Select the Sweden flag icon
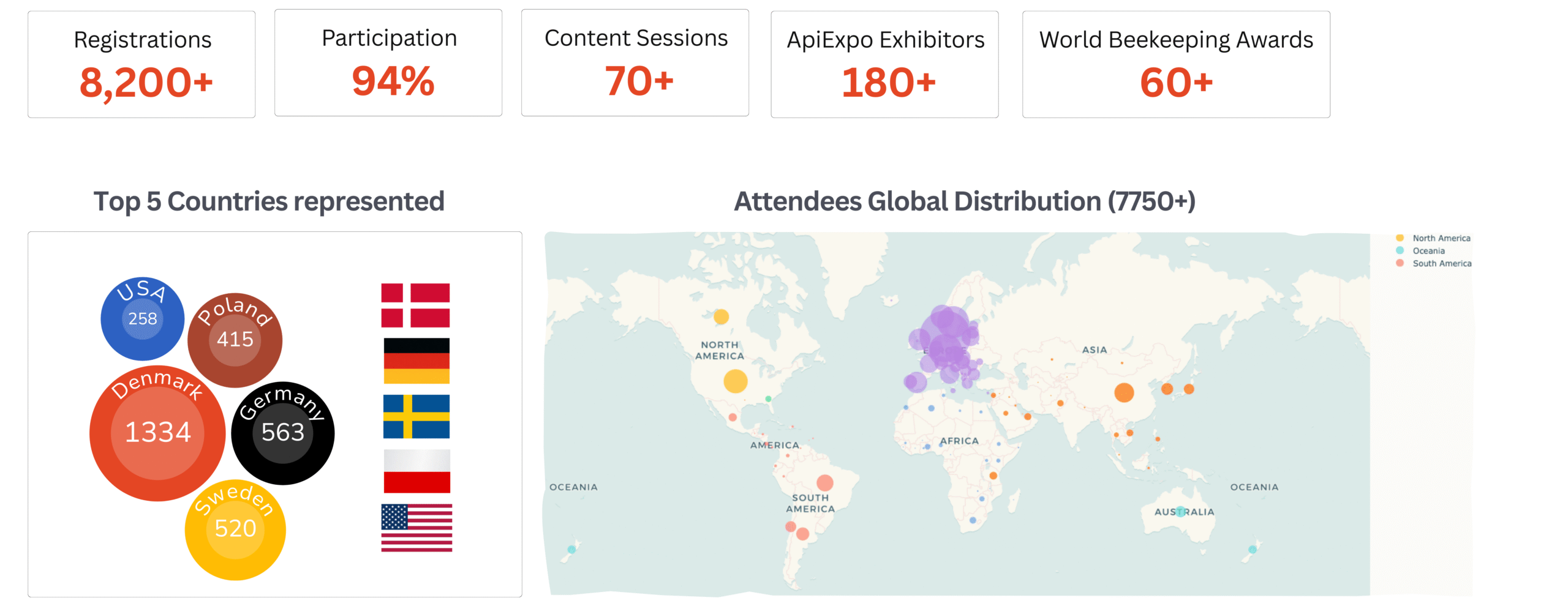This screenshot has height=606, width=1568. 416,416
